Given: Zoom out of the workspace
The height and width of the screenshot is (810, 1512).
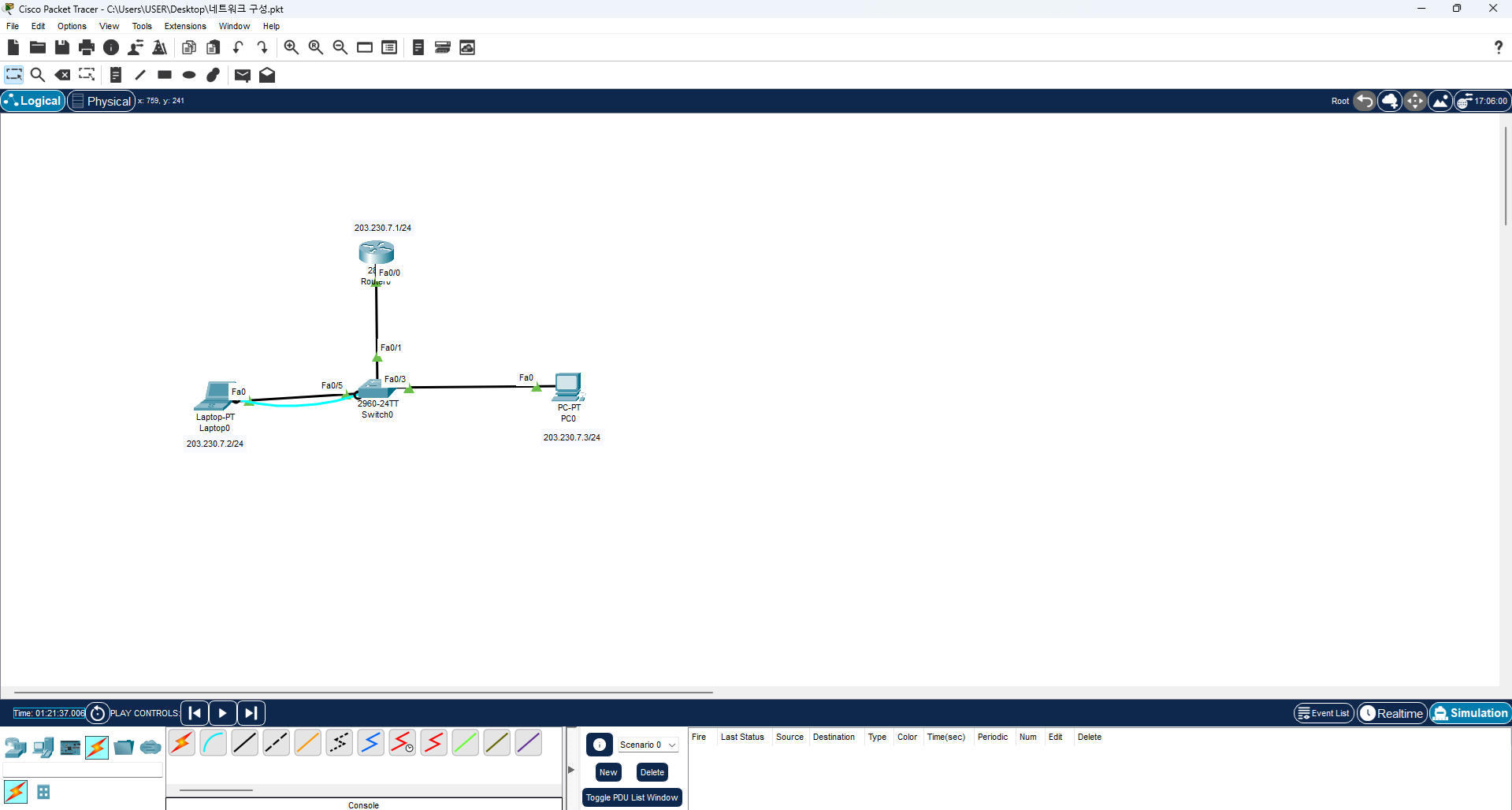Looking at the screenshot, I should tap(340, 47).
